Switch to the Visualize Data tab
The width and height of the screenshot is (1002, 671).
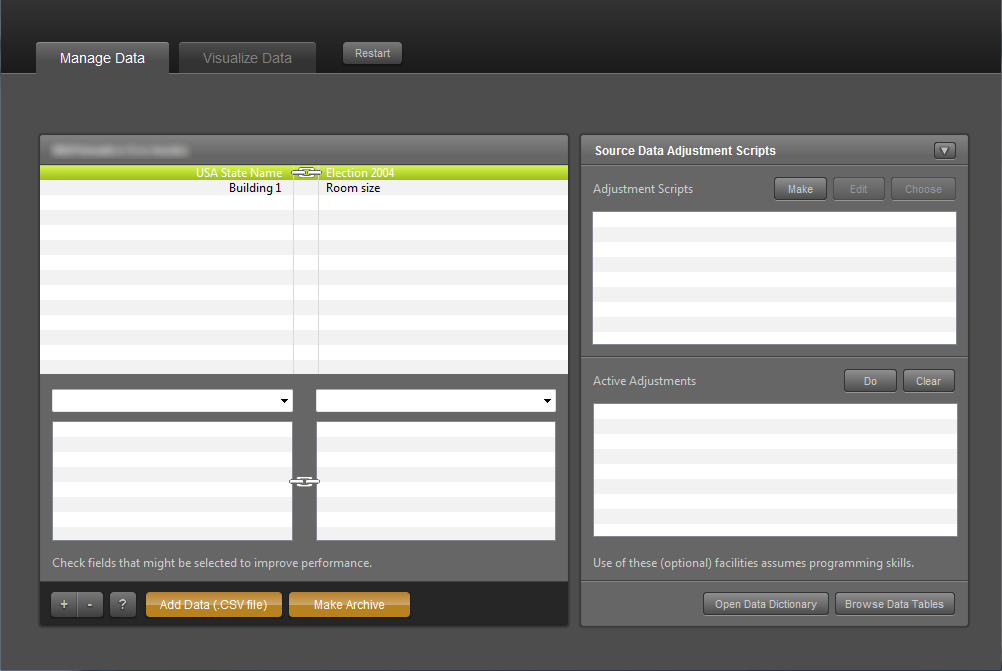pos(247,58)
